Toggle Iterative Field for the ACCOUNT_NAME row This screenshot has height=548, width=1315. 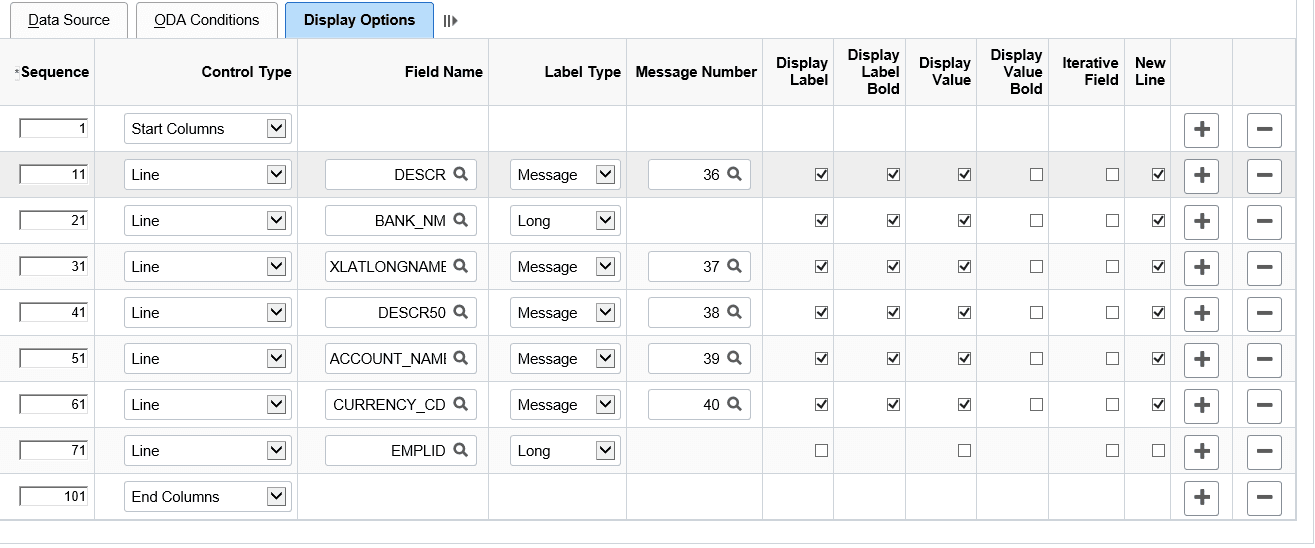coord(1112,359)
